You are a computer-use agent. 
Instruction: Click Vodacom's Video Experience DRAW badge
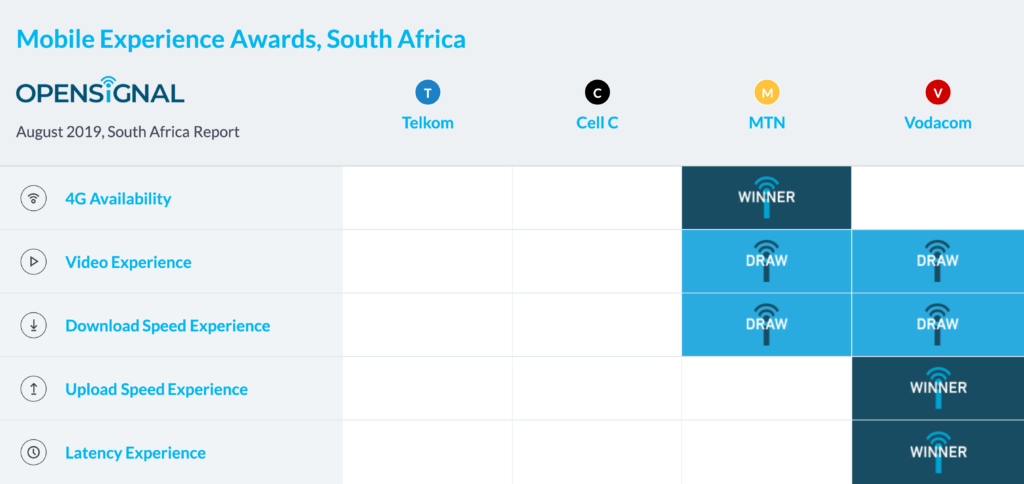(x=937, y=261)
